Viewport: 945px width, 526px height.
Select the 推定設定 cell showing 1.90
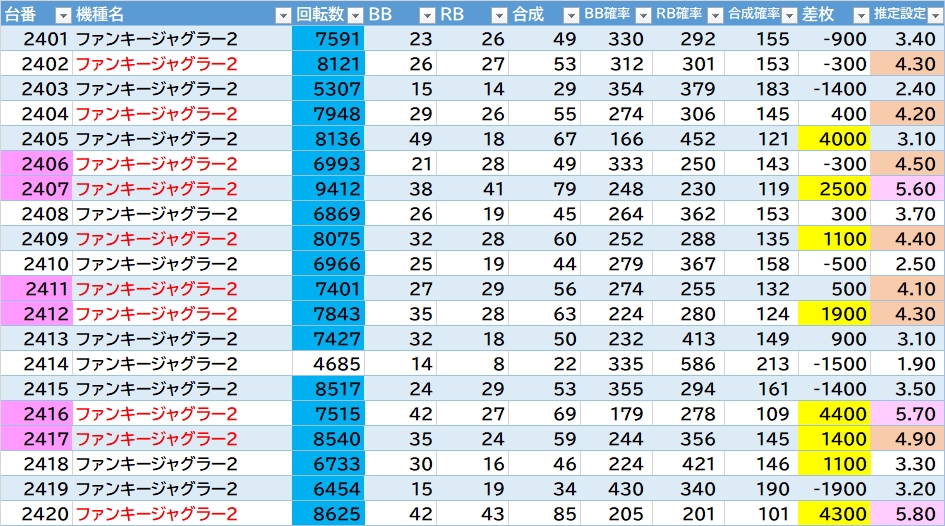click(908, 363)
